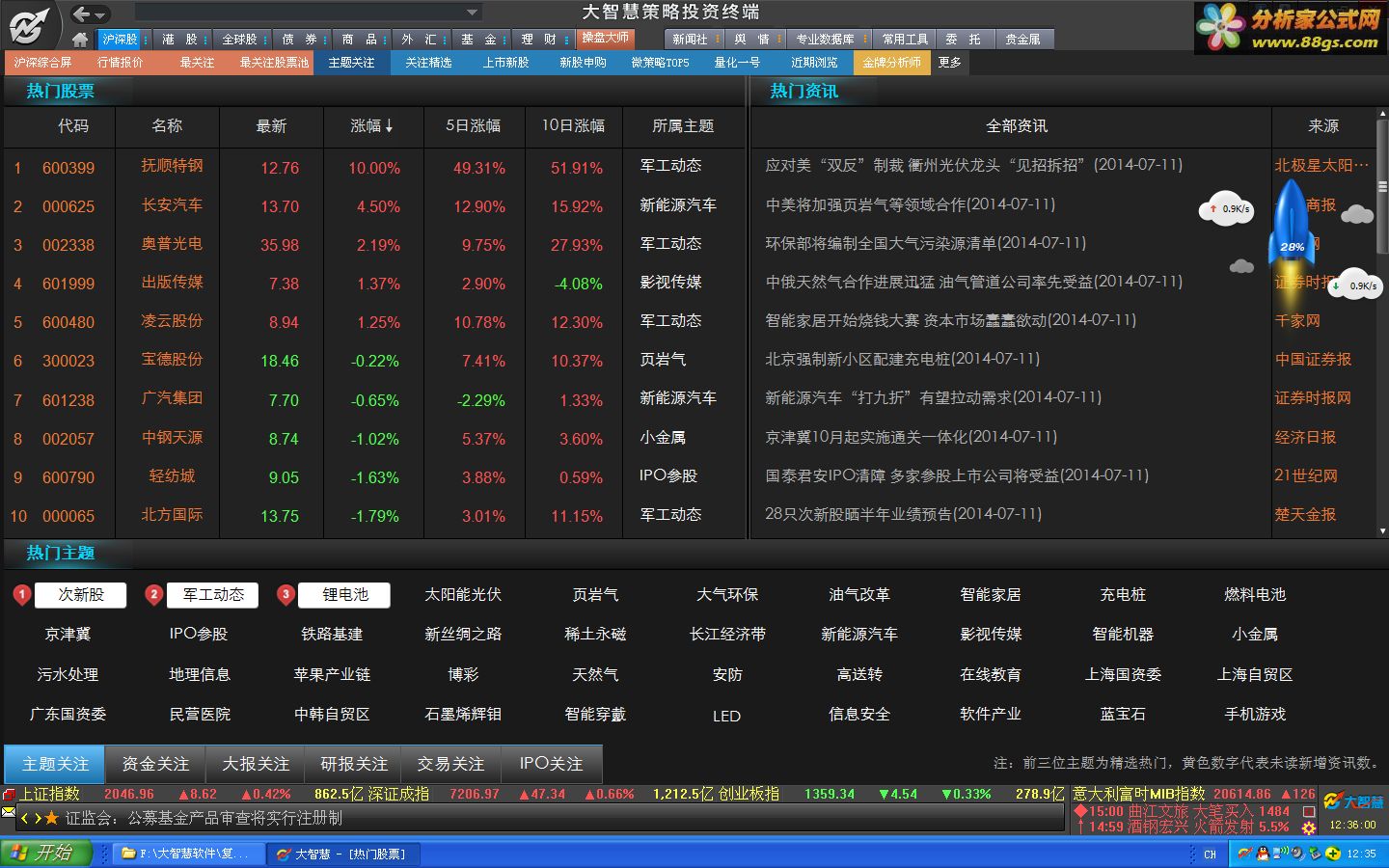Click stock name 奥普光电

point(172,244)
